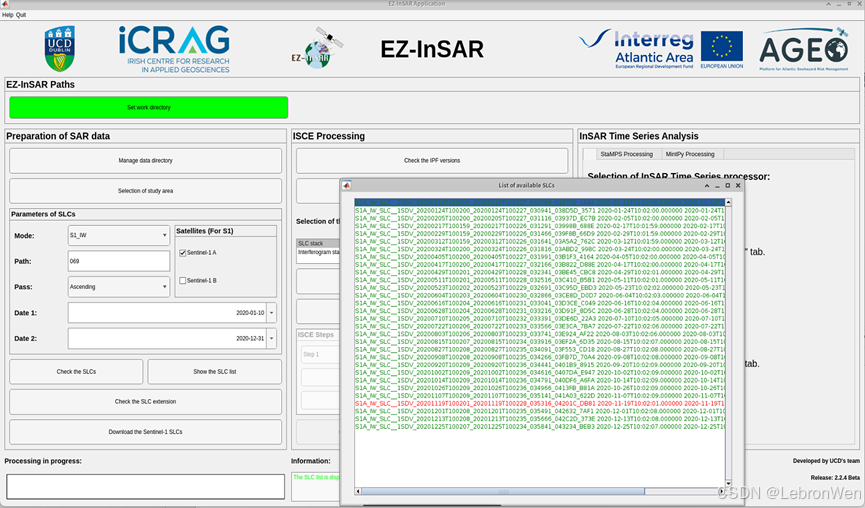Open the Pass dropdown showing Ascending
The height and width of the screenshot is (508, 865).
tap(119, 287)
